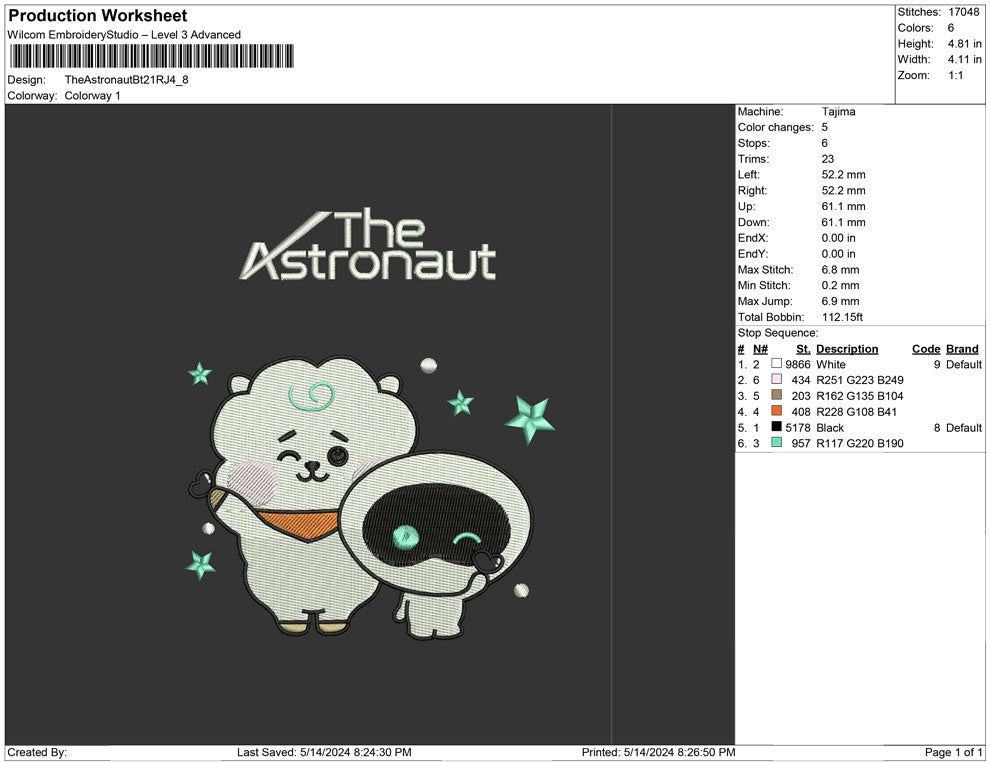Click the max jump value '6.9 mm'

click(840, 301)
